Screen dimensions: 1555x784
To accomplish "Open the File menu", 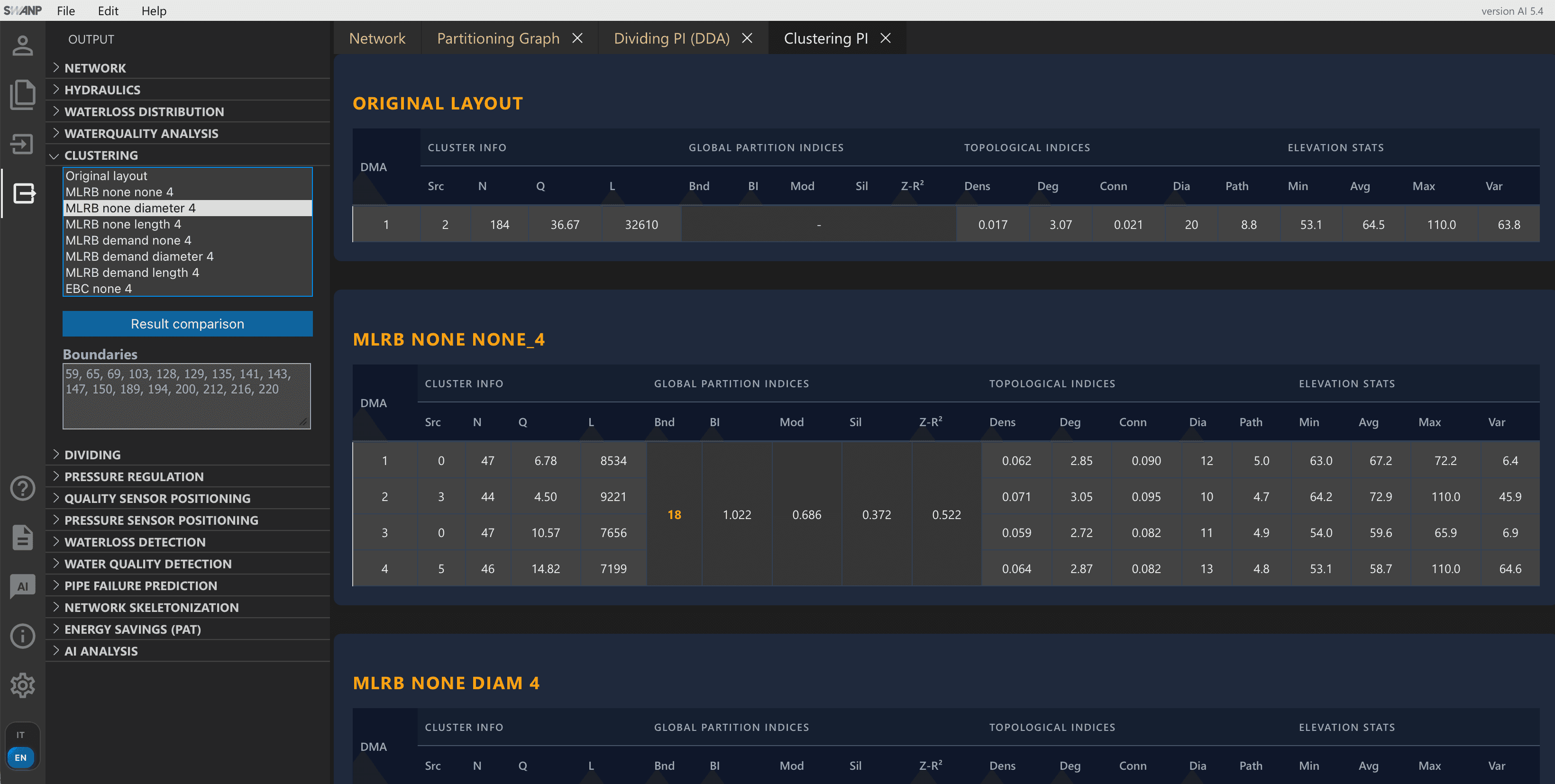I will 66,10.
